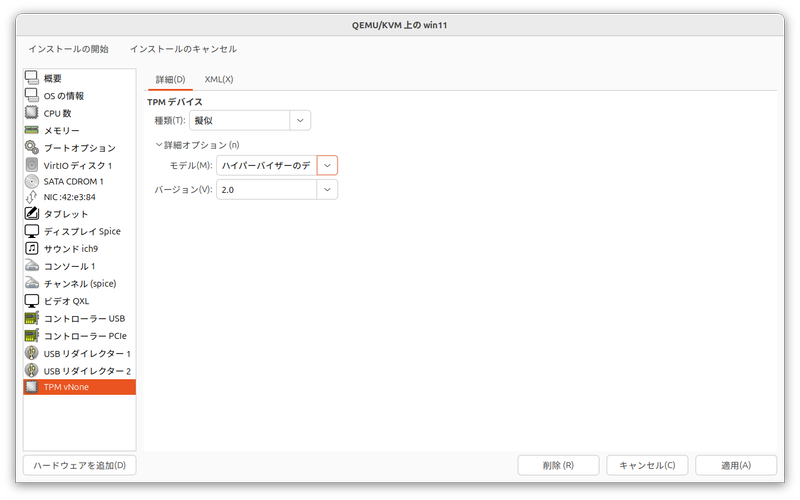Select the USB リダイレクター 1 text label
The height and width of the screenshot is (500, 800).
pos(87,354)
